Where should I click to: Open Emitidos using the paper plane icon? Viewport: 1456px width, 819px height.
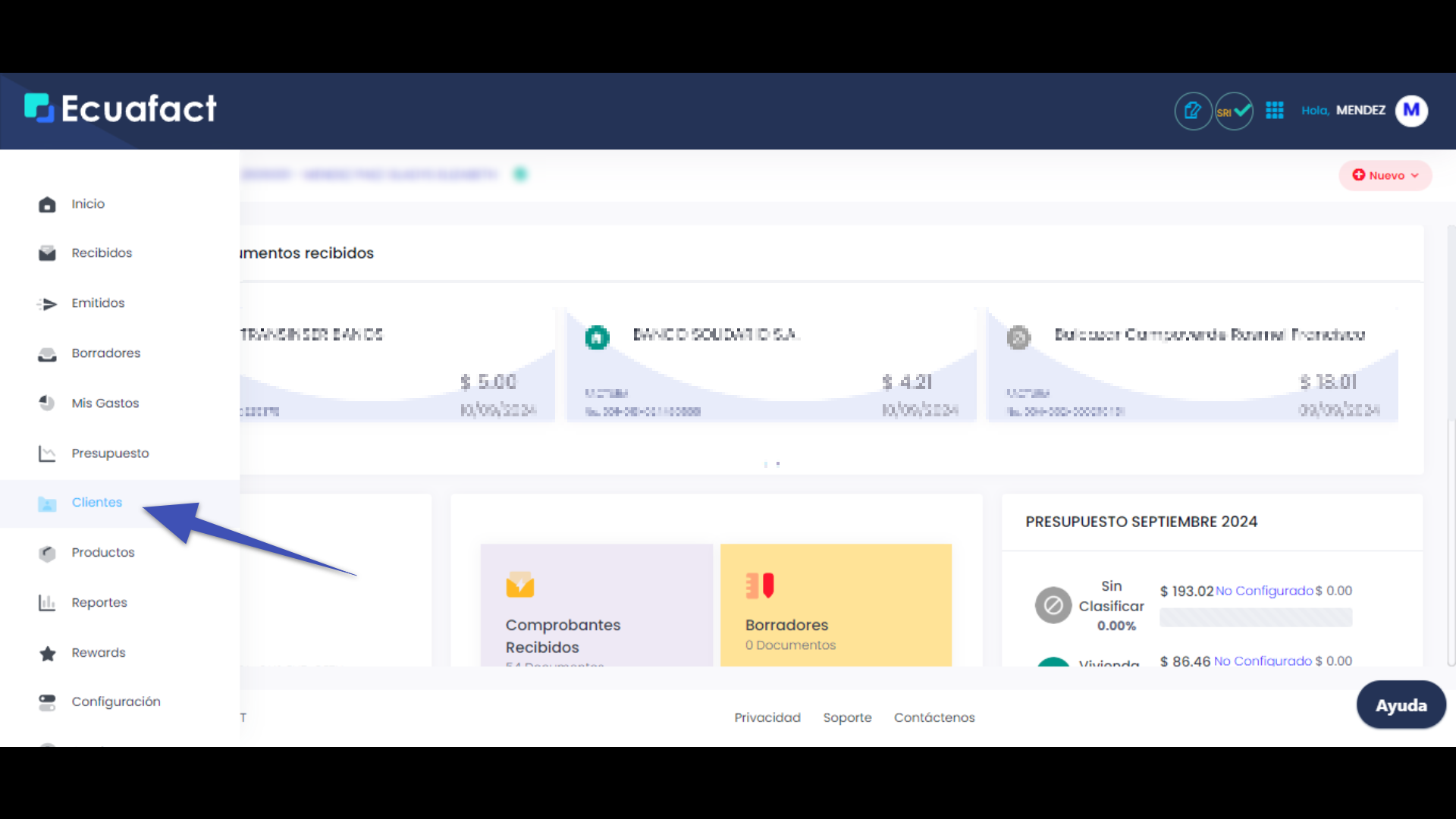tap(47, 303)
